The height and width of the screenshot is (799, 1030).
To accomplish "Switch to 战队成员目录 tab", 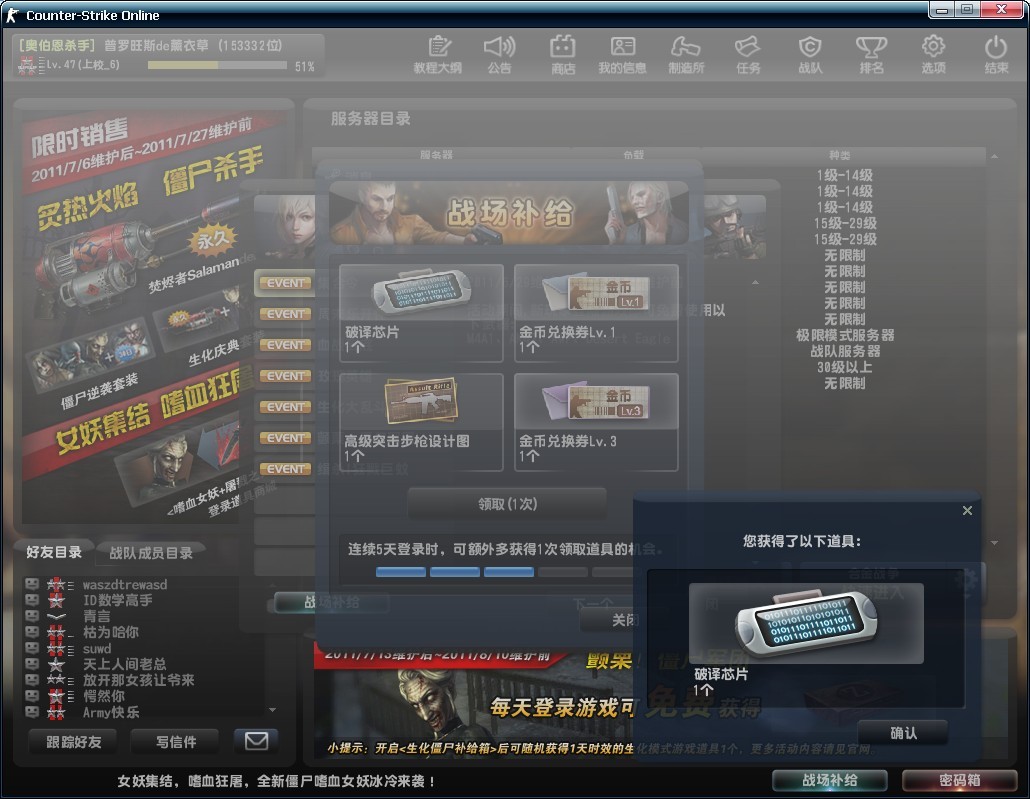I will (150, 553).
